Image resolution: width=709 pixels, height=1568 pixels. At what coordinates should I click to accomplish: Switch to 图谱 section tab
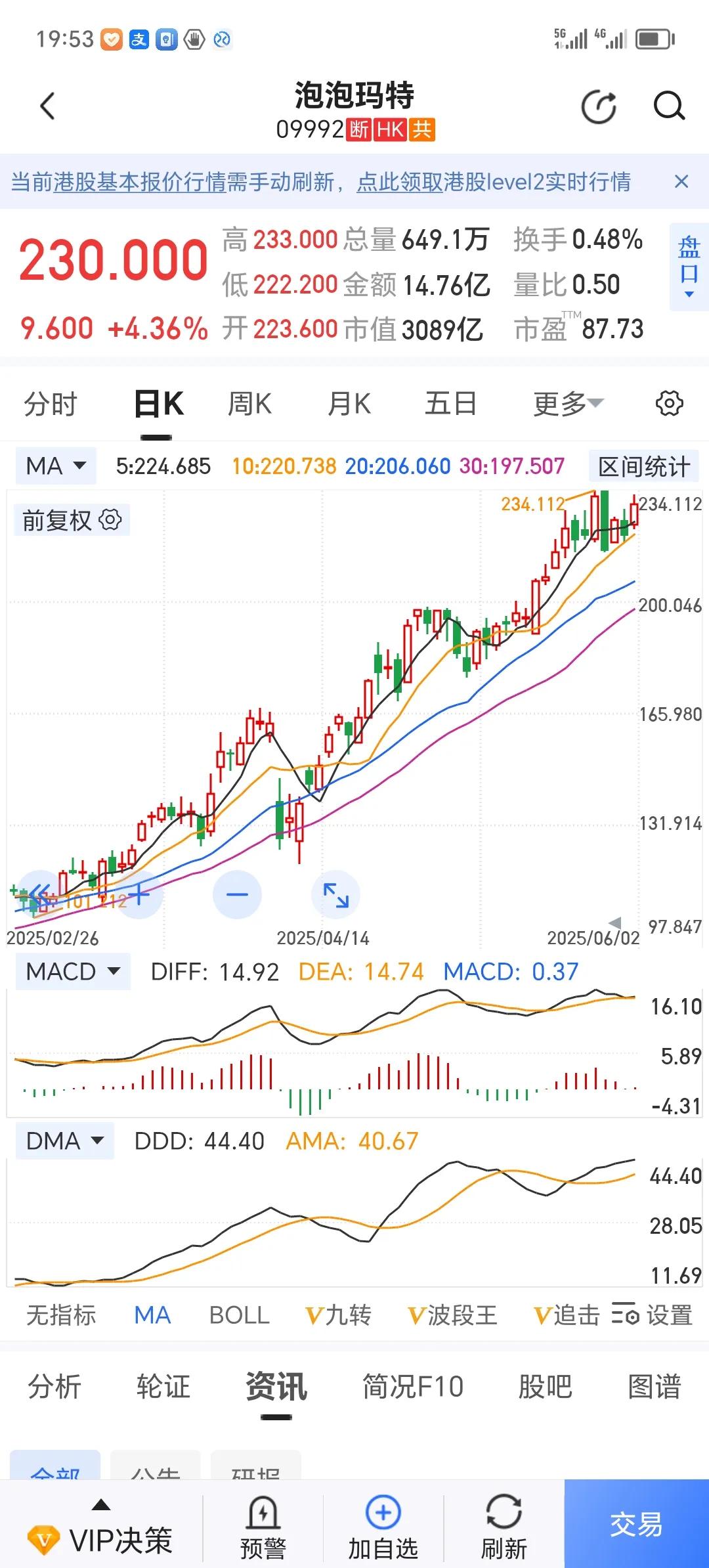coord(655,1387)
